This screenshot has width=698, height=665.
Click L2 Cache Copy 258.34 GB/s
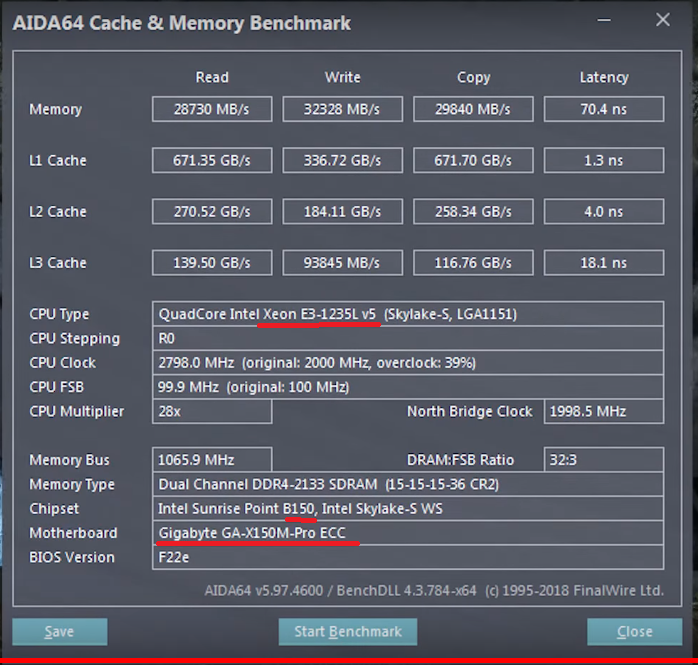coord(473,211)
